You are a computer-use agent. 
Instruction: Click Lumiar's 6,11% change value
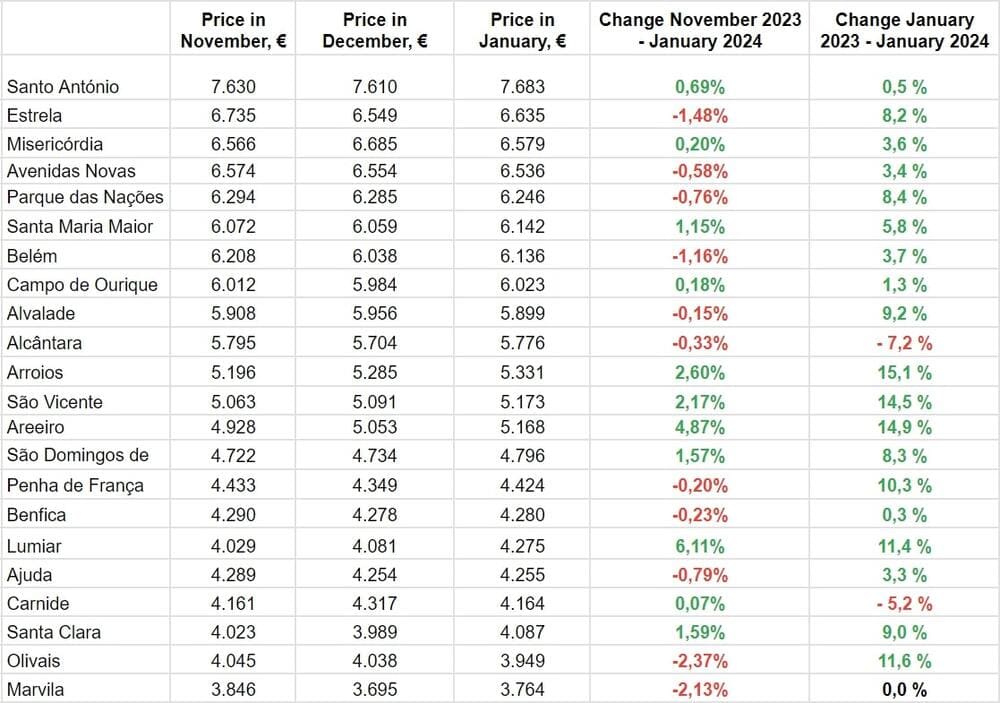pos(700,546)
